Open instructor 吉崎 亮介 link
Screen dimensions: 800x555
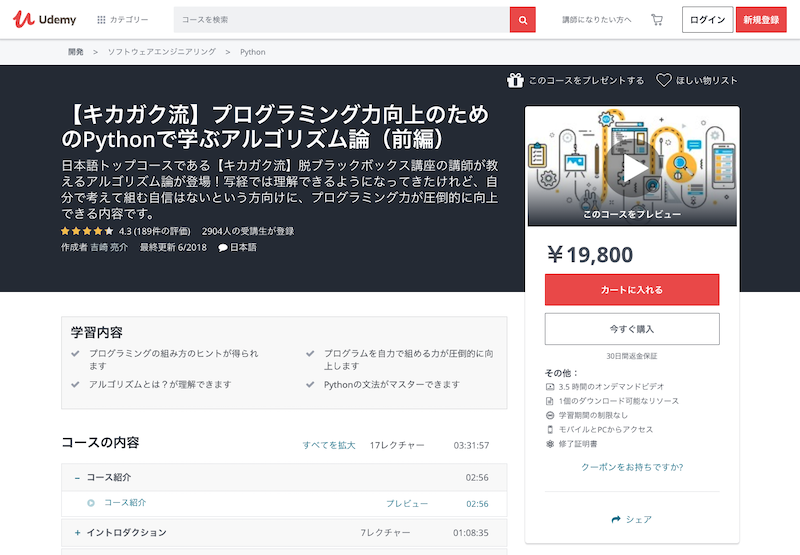pos(109,247)
